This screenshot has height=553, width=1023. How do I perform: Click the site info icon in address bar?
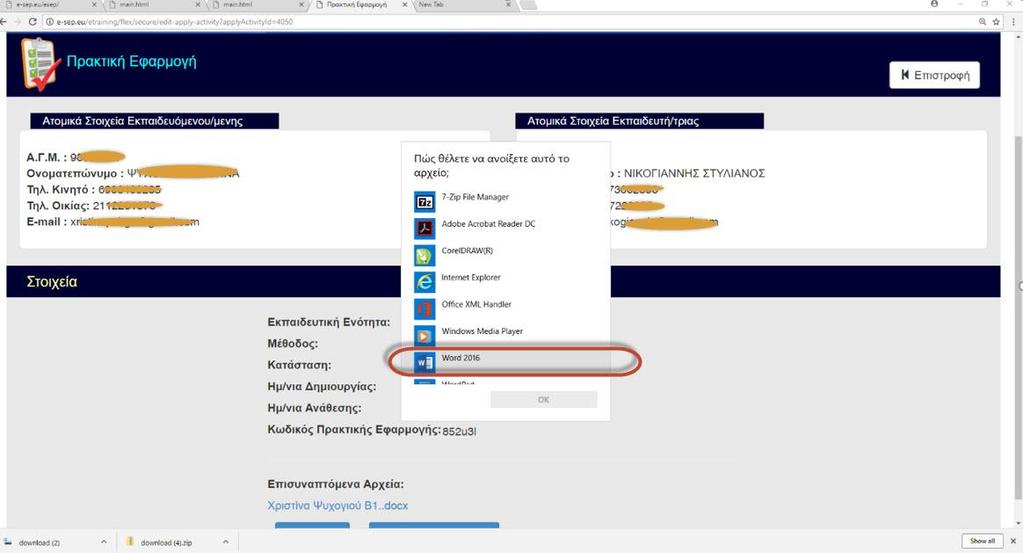pyautogui.click(x=49, y=22)
